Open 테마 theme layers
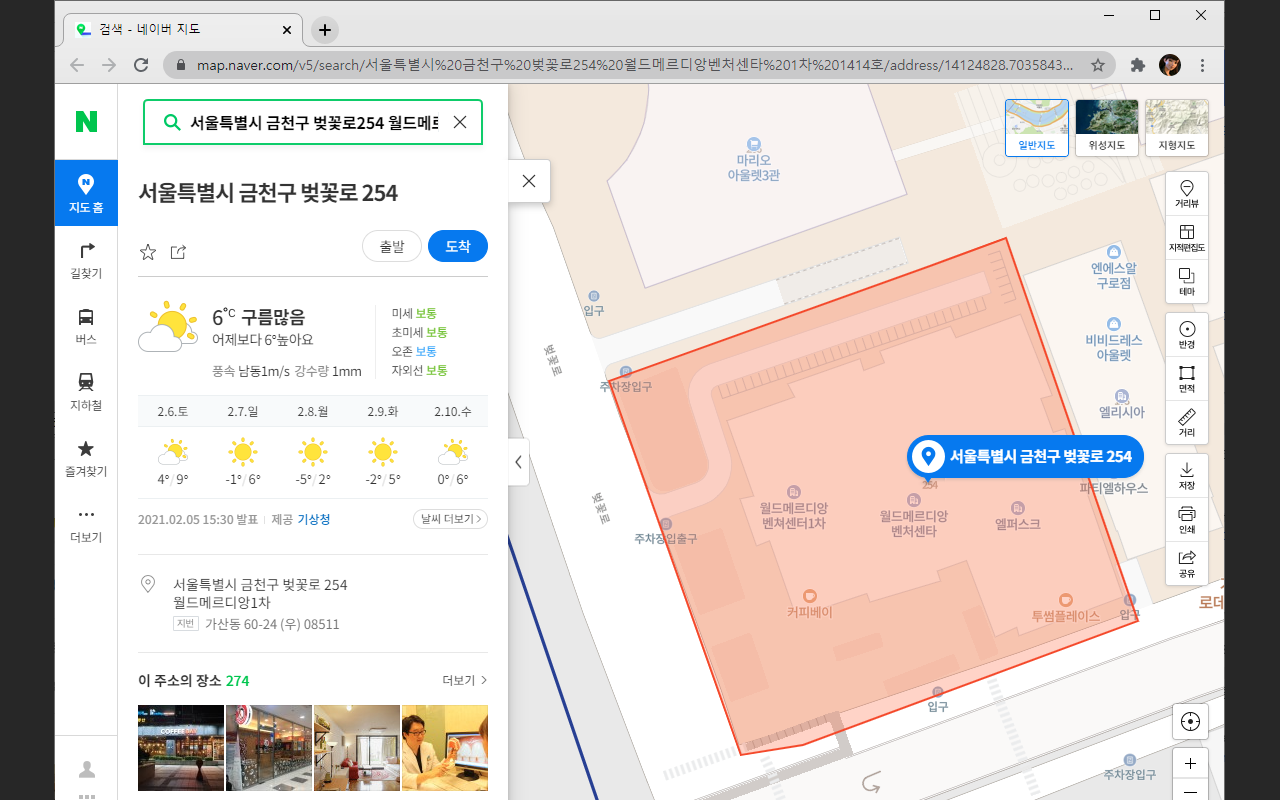 pos(1187,282)
